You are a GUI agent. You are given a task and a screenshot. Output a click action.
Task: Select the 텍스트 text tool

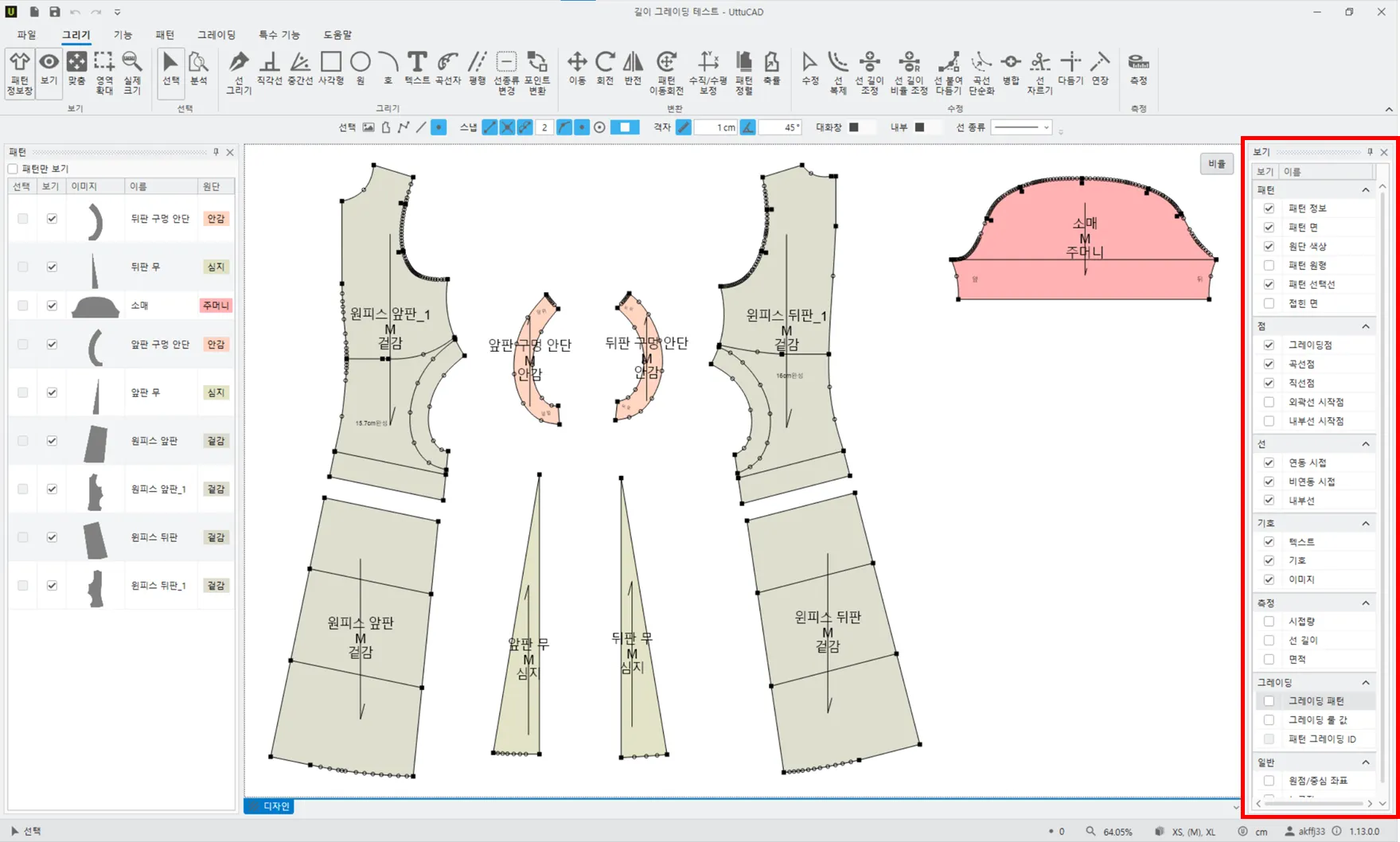click(x=417, y=69)
